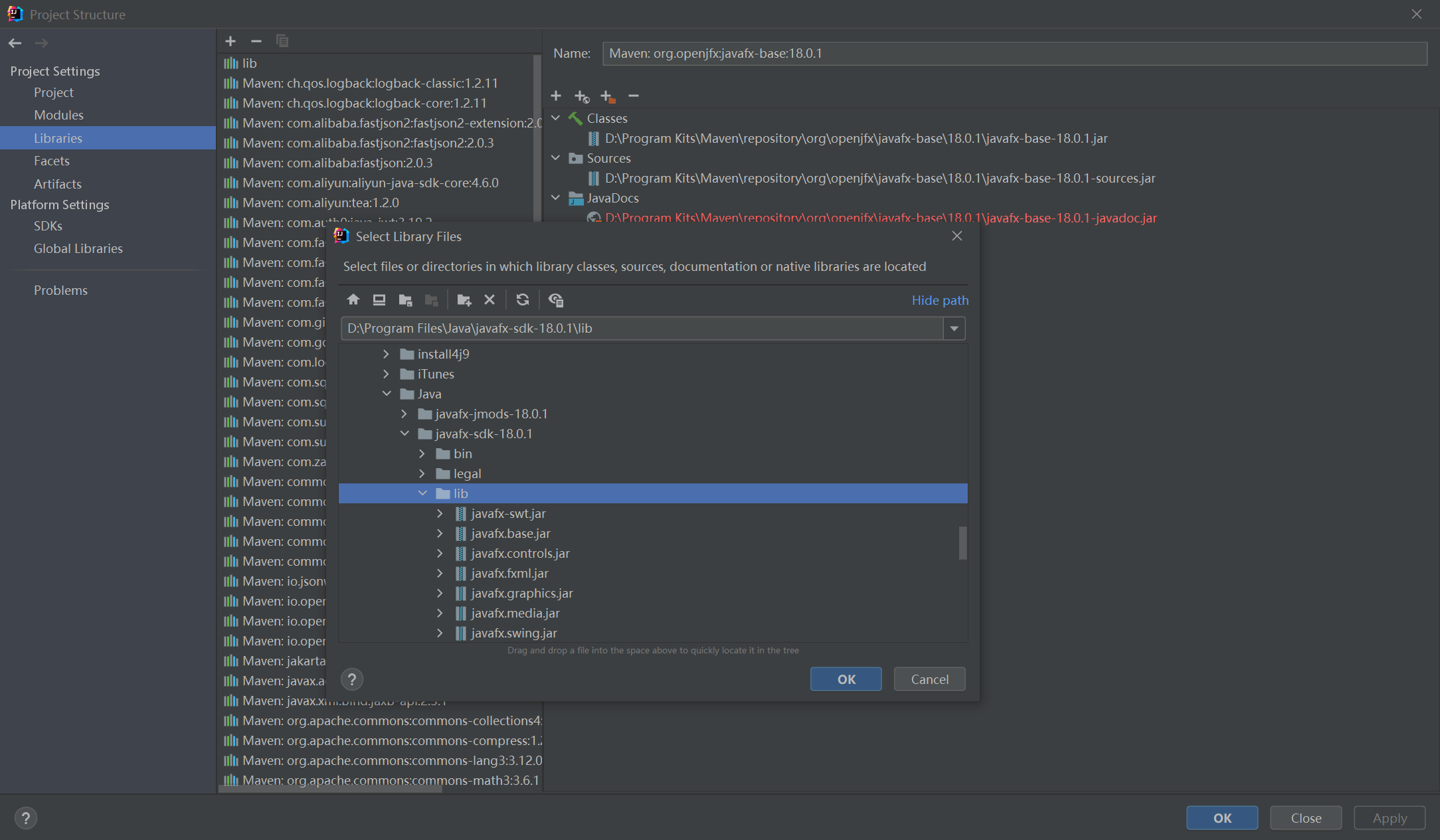Click Close in Project Structure window

tap(1306, 818)
